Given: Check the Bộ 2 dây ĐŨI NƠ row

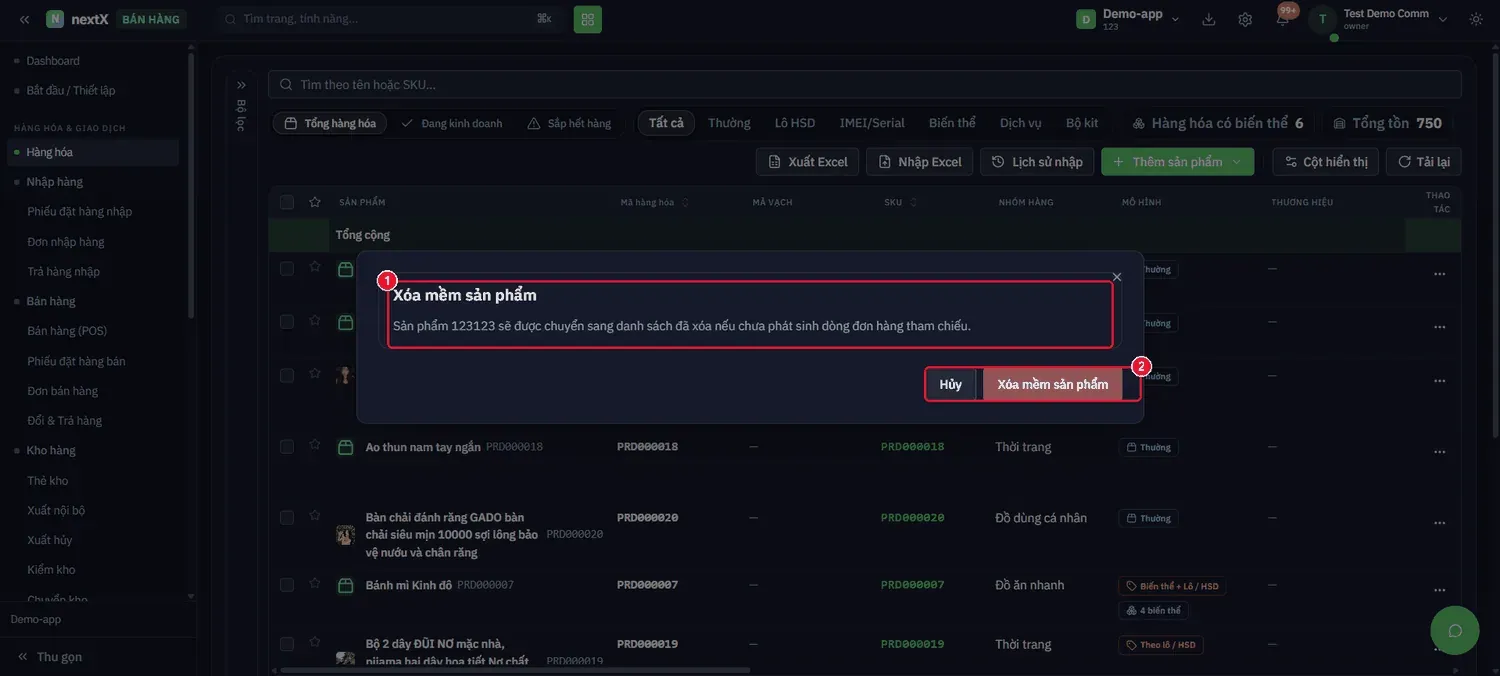Looking at the screenshot, I should pos(287,644).
